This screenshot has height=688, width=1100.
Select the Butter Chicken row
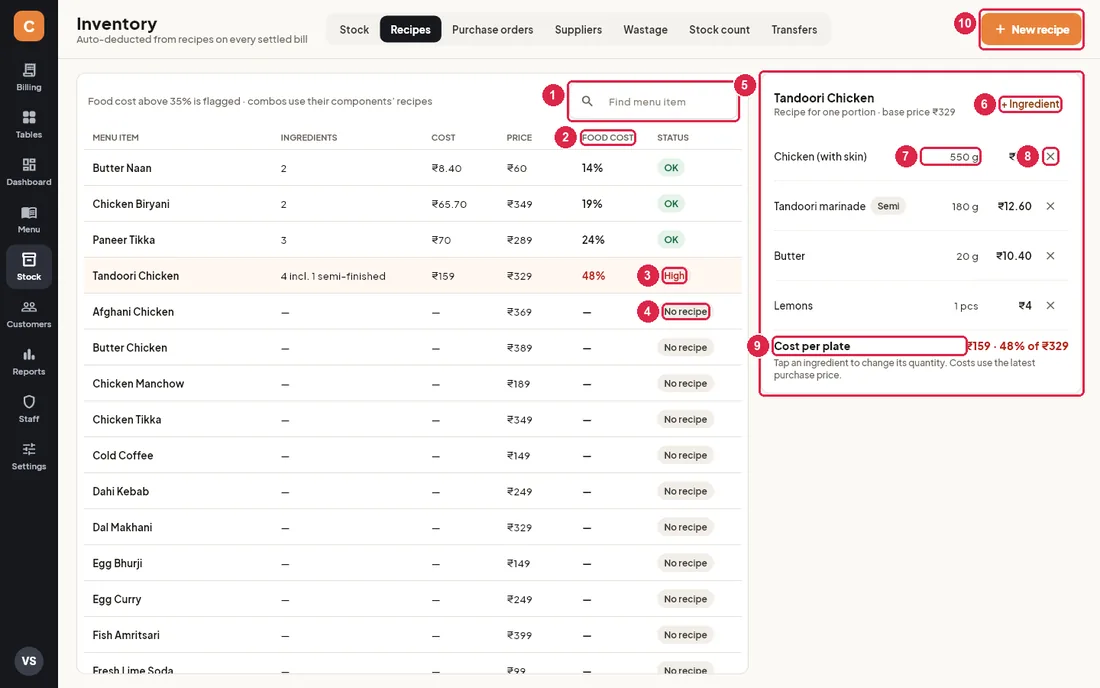412,348
